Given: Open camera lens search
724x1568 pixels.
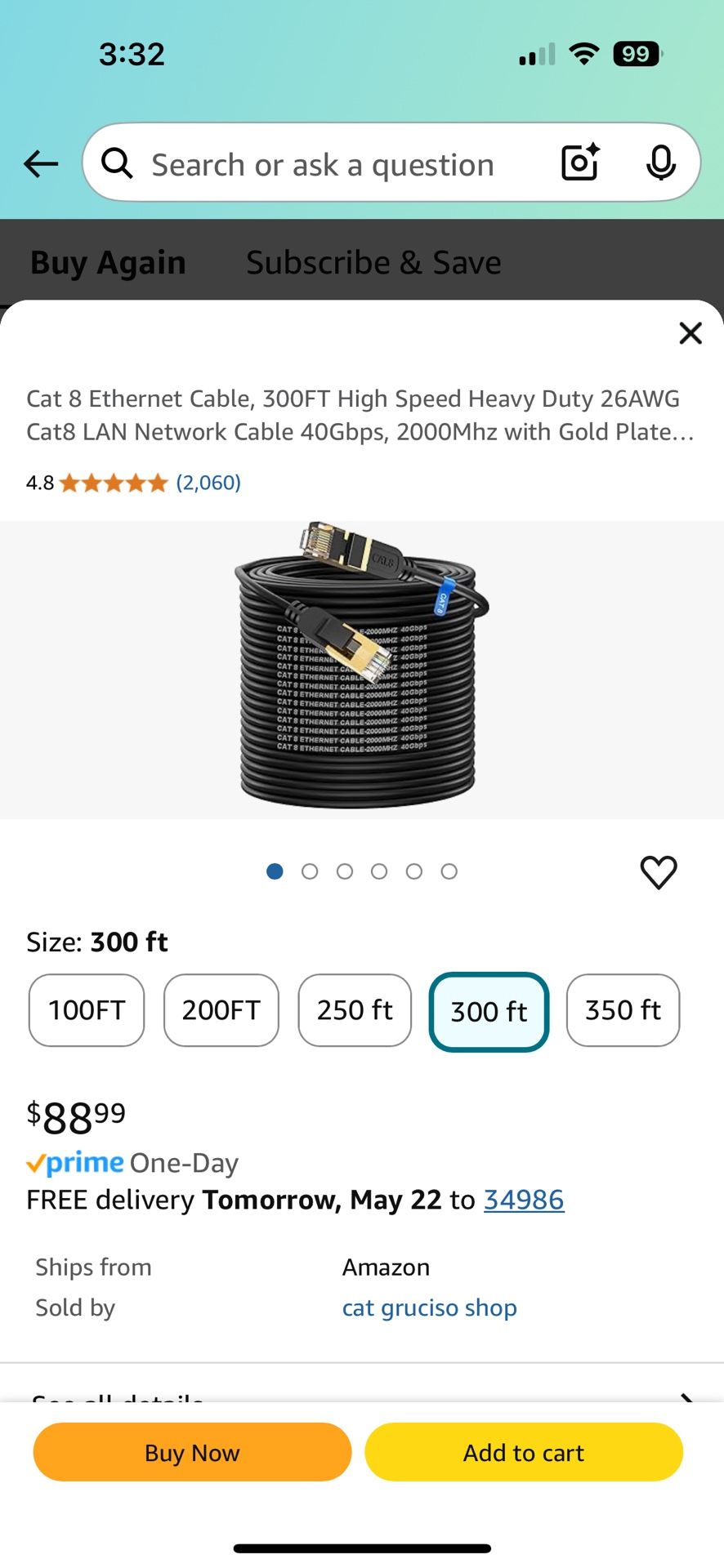Looking at the screenshot, I should [580, 163].
